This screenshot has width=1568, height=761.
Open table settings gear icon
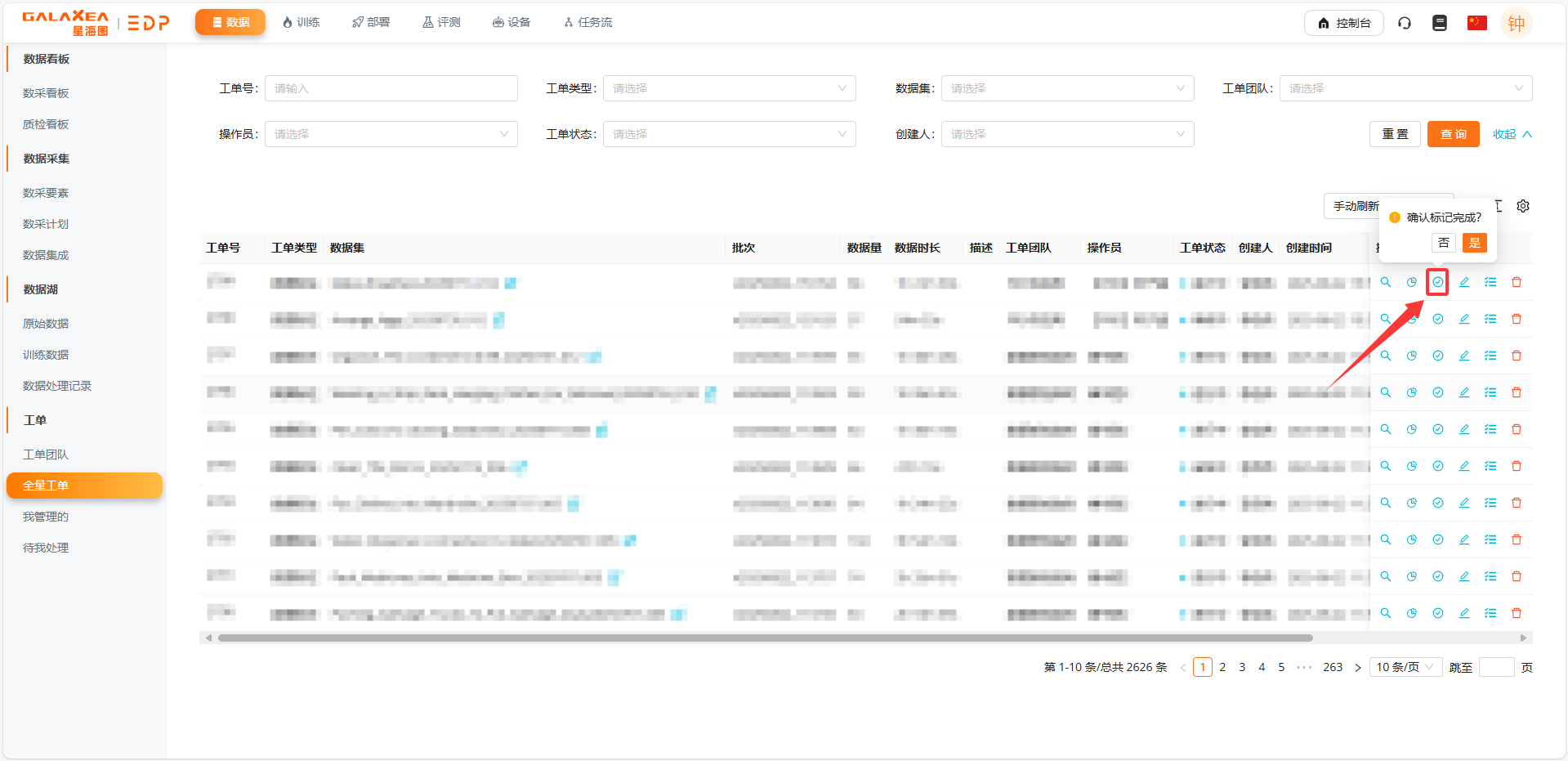click(x=1523, y=206)
